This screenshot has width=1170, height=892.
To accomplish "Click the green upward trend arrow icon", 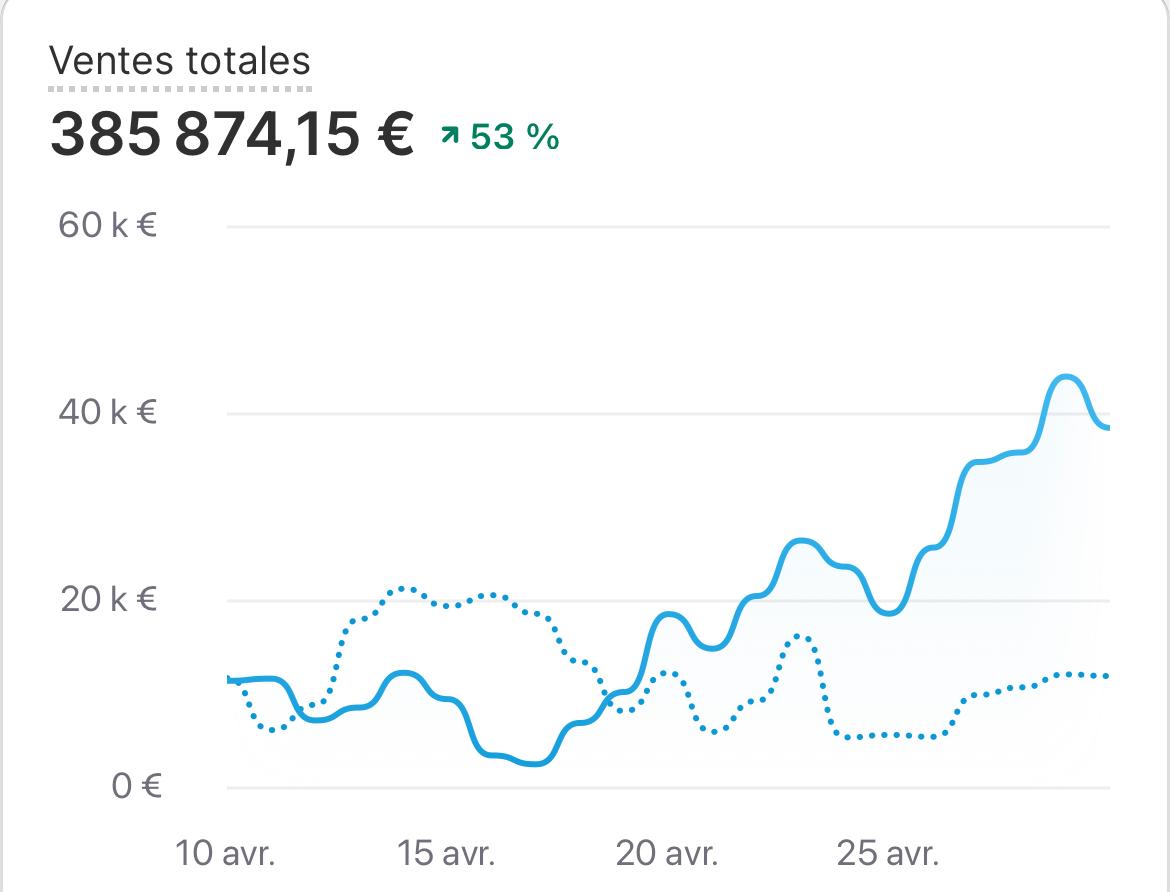I will [449, 136].
